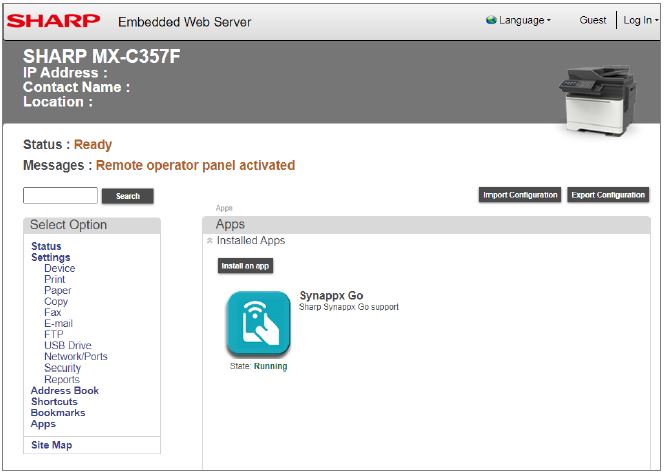Collapse the Installed Apps section

(x=209, y=241)
